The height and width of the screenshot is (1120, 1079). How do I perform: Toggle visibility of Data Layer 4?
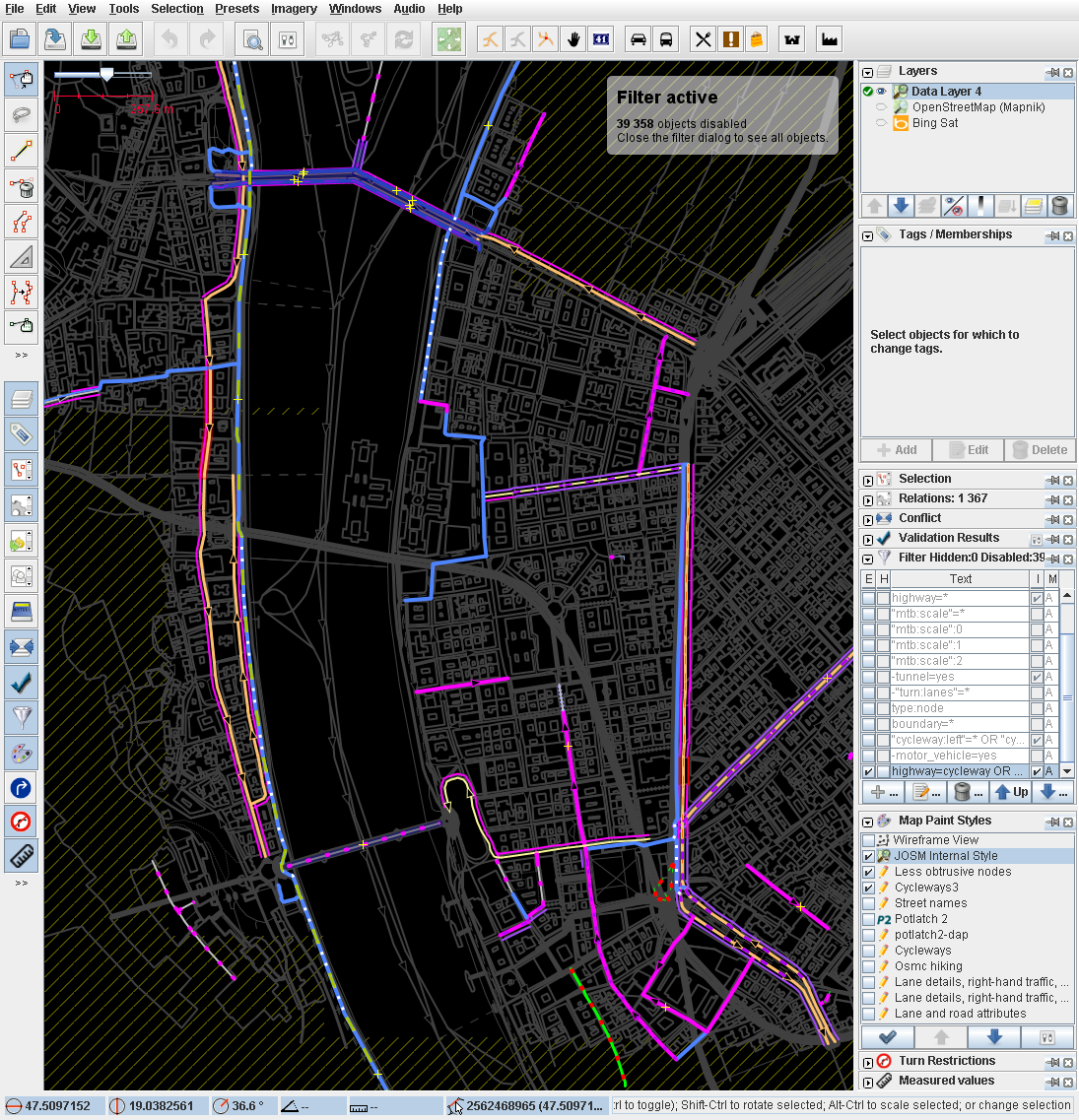click(x=882, y=92)
